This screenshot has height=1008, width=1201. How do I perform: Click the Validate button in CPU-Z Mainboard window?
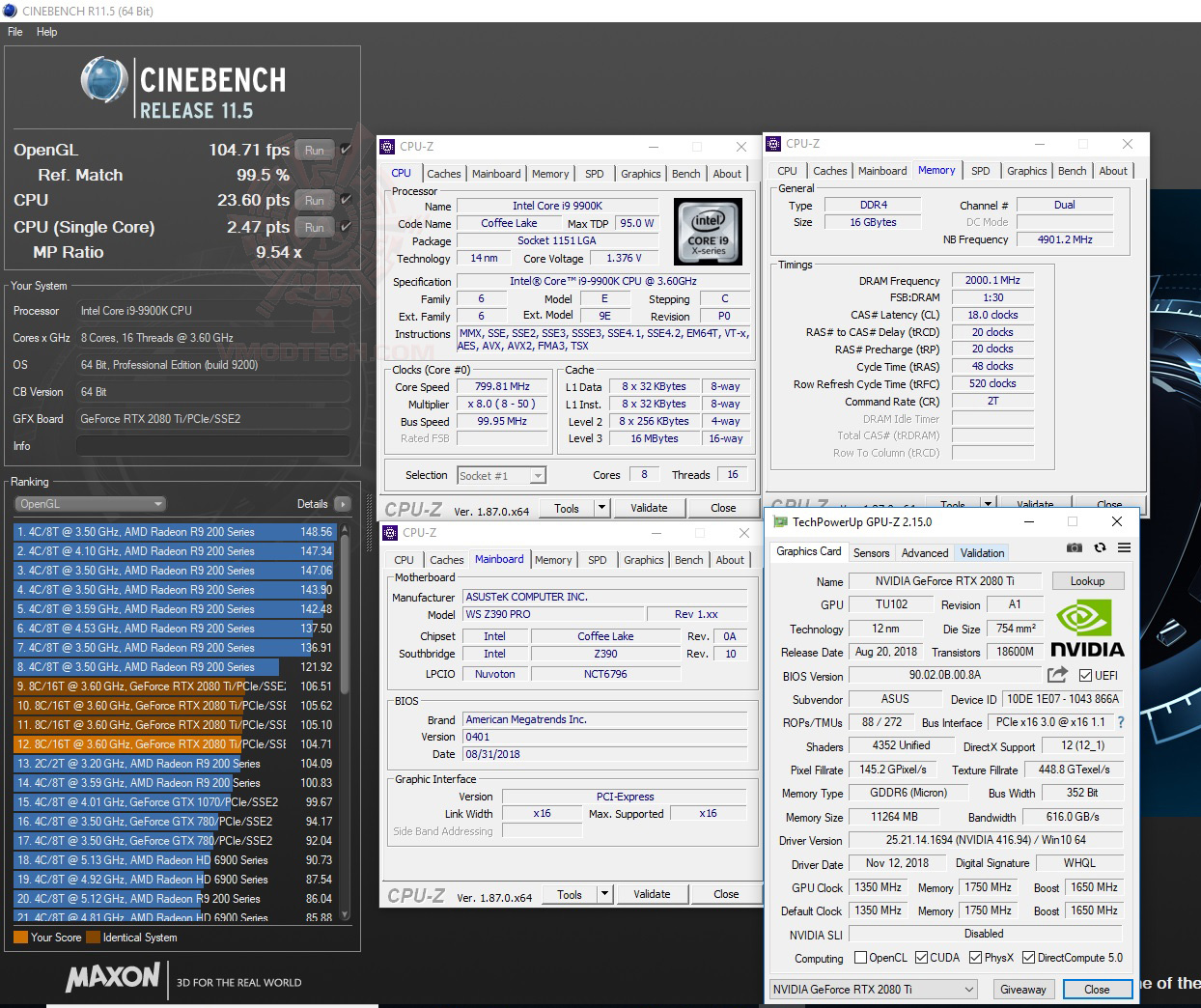(652, 894)
